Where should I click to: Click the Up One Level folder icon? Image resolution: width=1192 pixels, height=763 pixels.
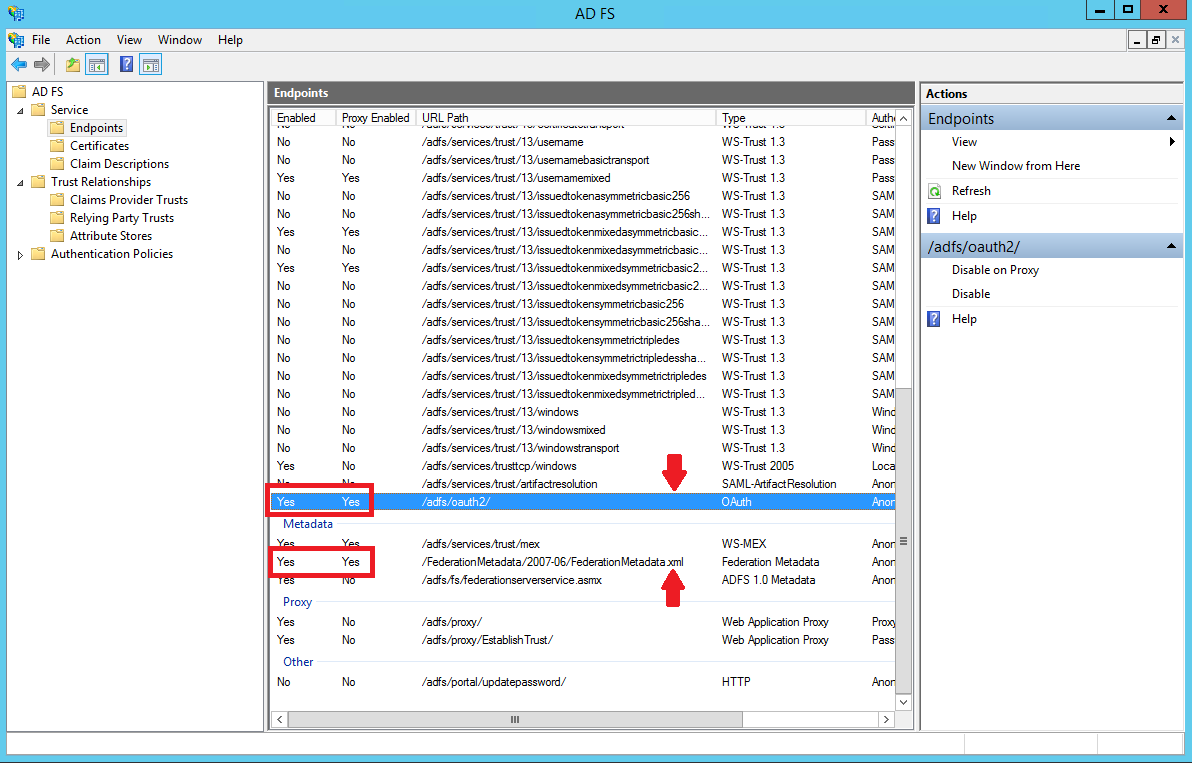(x=72, y=65)
